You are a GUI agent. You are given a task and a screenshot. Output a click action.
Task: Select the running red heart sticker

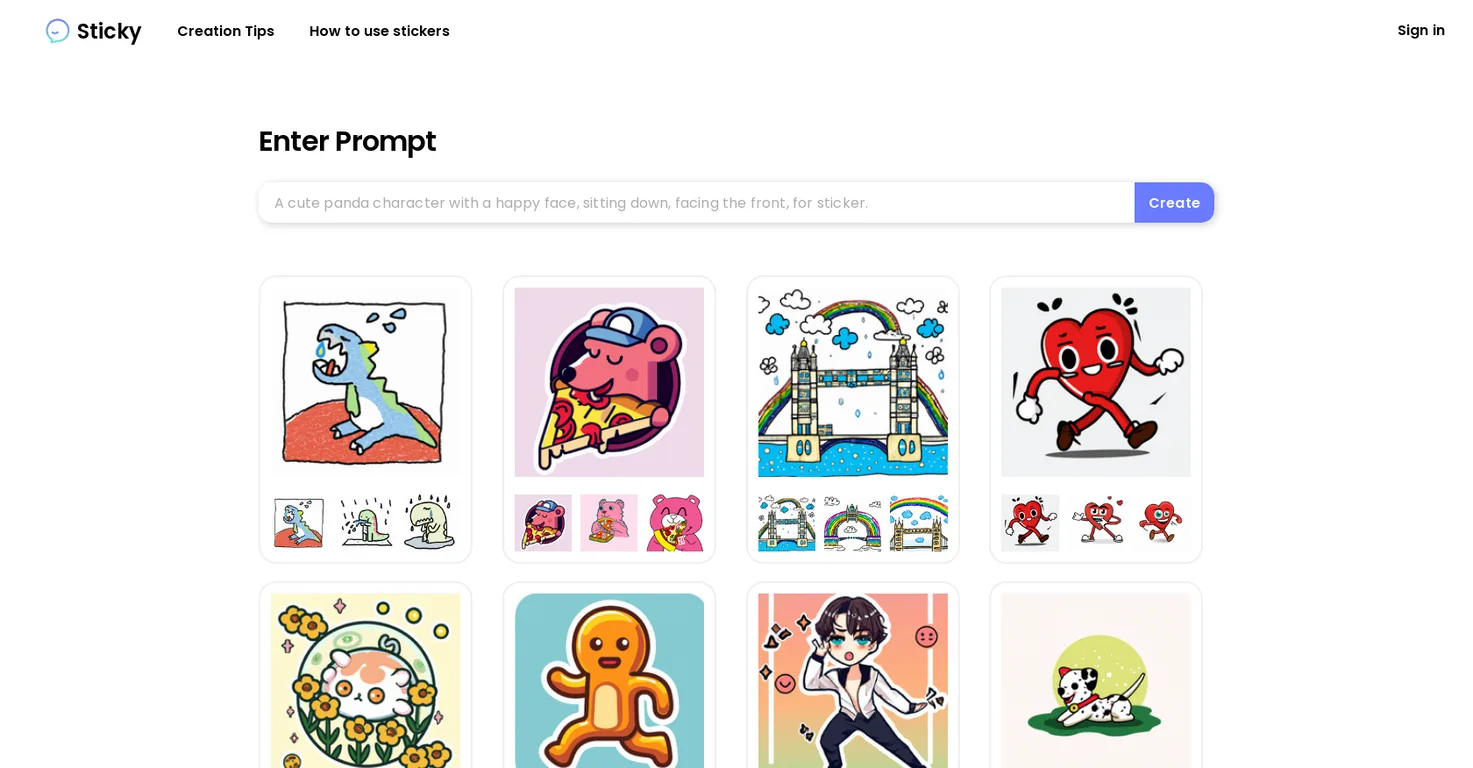click(x=1096, y=382)
